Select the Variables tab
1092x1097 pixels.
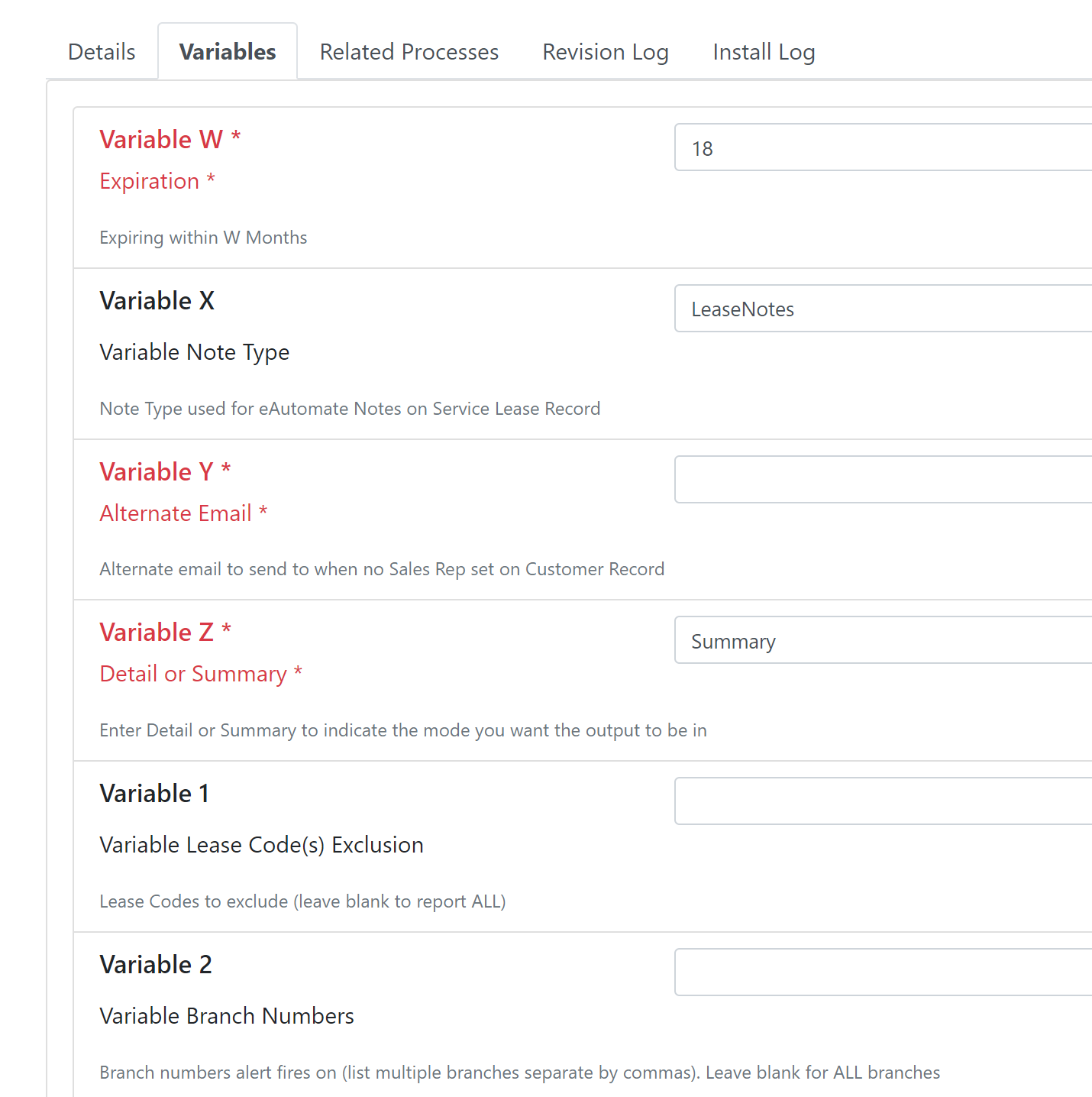coord(228,52)
